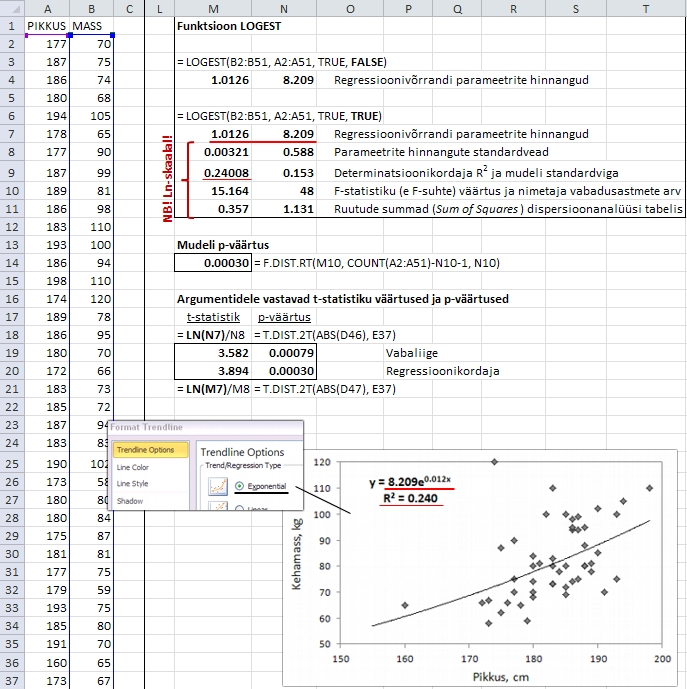Select the Exponential radio button
The width and height of the screenshot is (687, 689).
(239, 486)
